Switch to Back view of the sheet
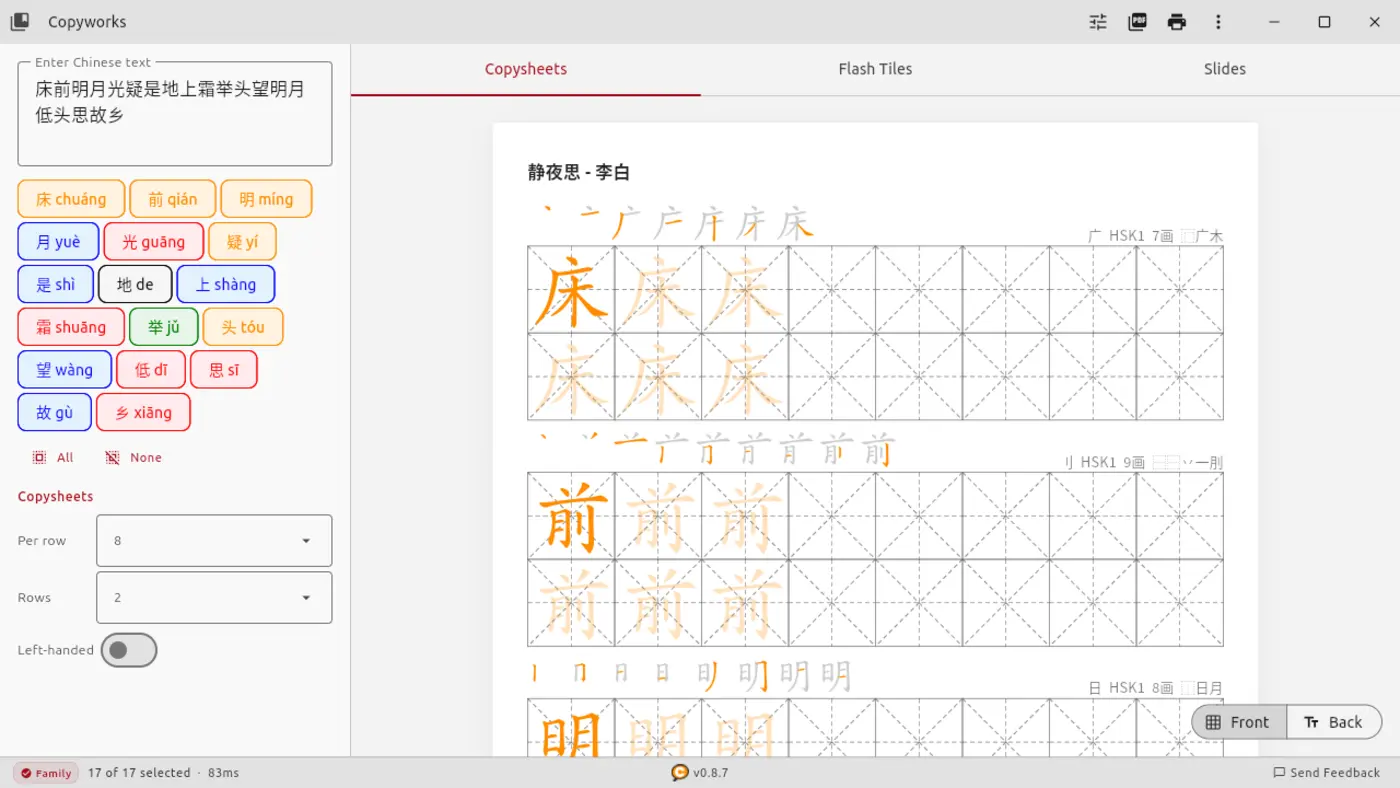 pos(1334,721)
